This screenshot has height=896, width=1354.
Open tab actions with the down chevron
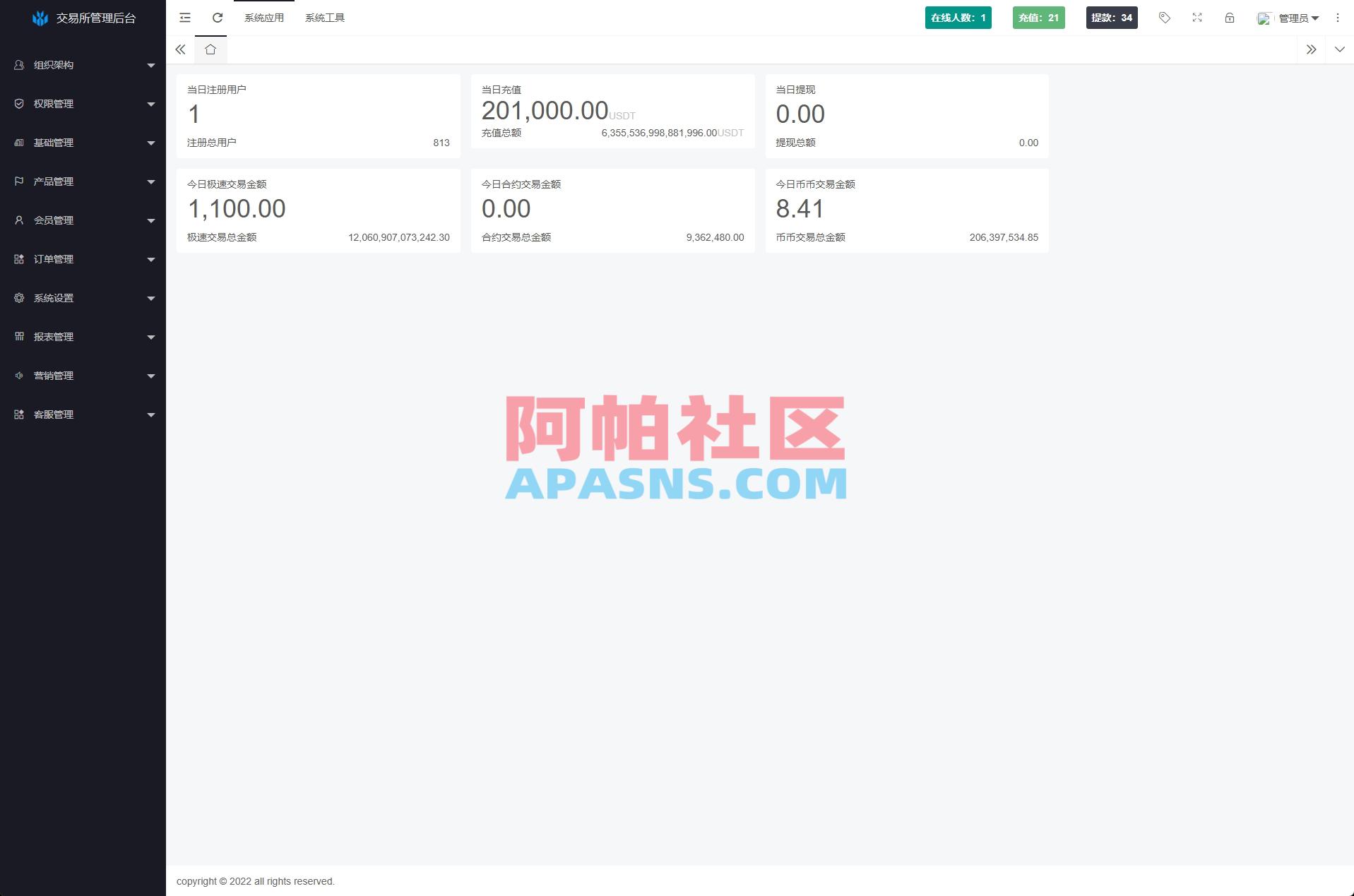click(1339, 49)
